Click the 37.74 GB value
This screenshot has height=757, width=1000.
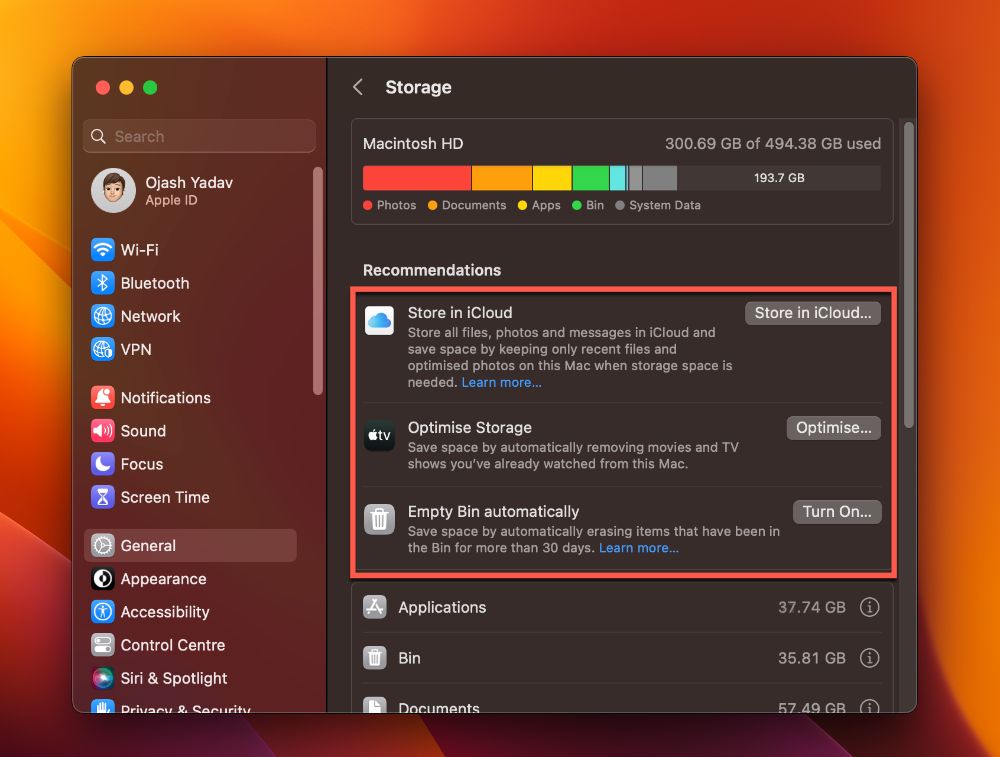pos(811,607)
